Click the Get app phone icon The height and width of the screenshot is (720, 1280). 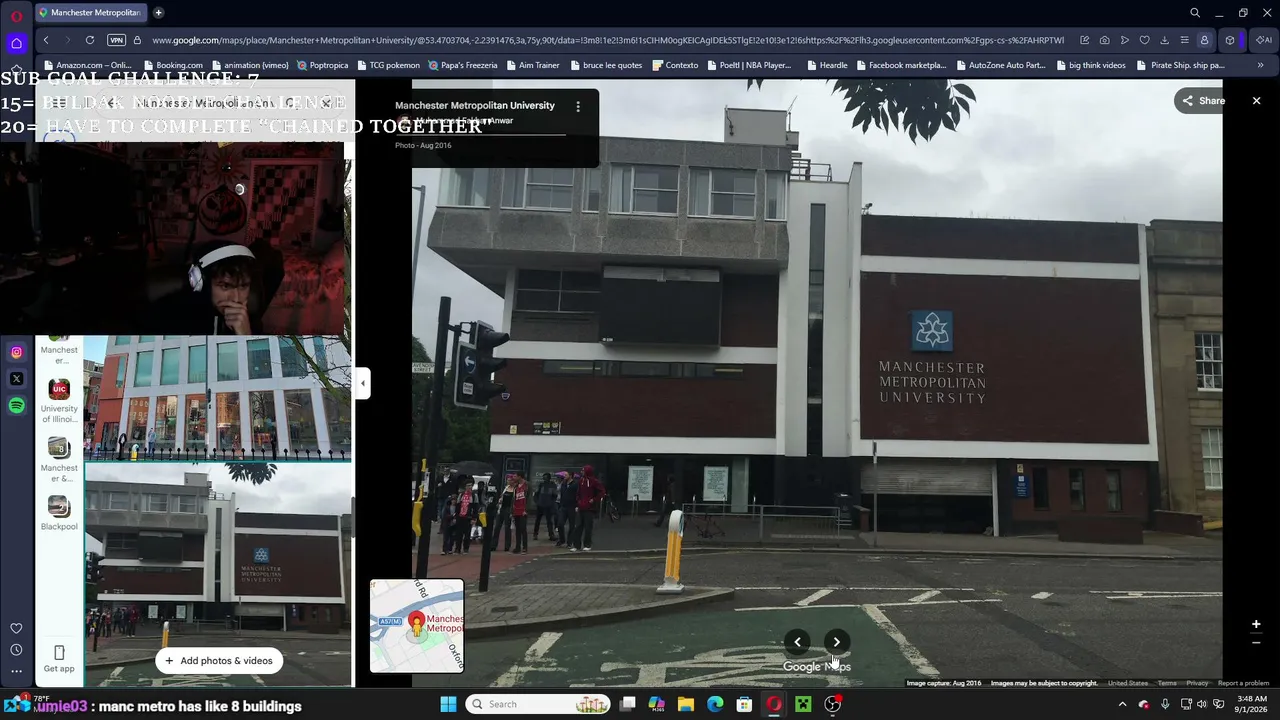click(59, 653)
